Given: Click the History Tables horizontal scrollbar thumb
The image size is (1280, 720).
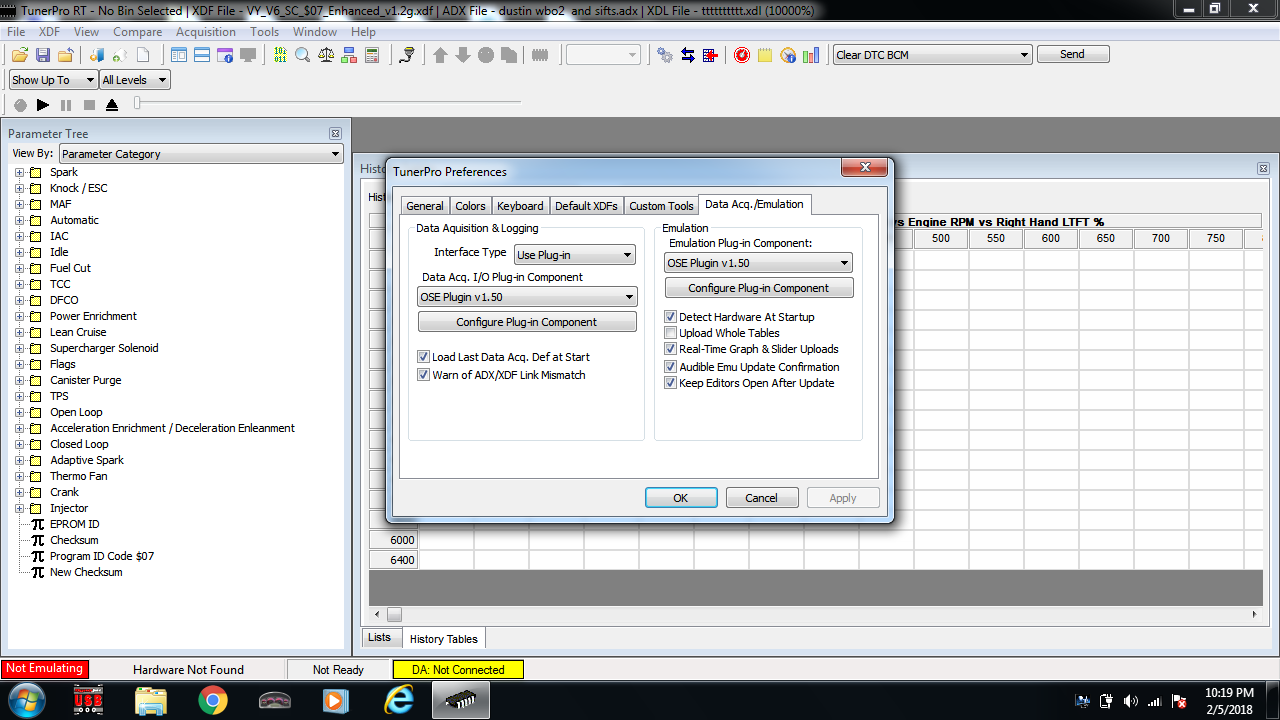Looking at the screenshot, I should [x=395, y=614].
